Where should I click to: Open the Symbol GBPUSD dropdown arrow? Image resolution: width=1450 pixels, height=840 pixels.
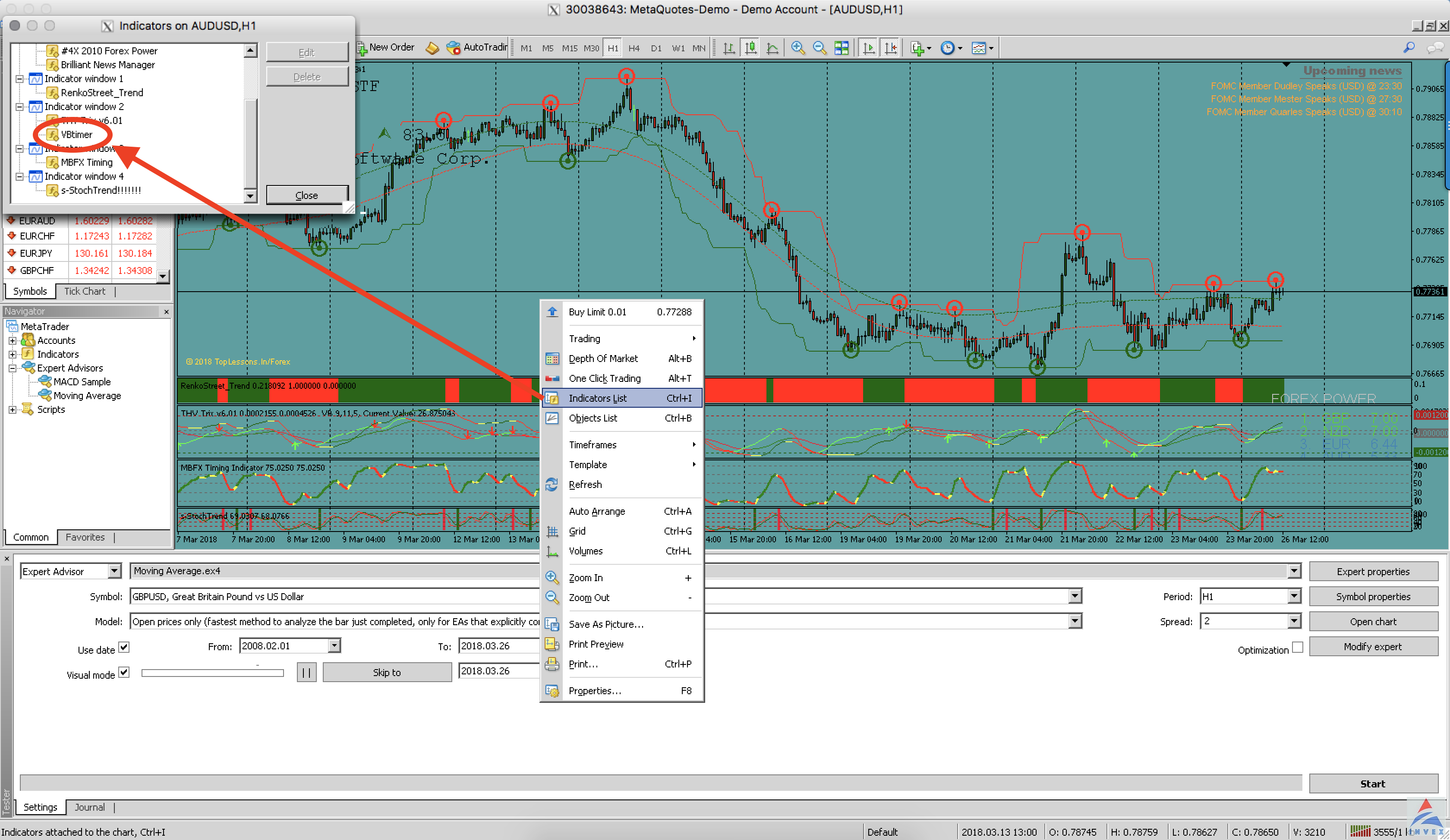(1075, 597)
